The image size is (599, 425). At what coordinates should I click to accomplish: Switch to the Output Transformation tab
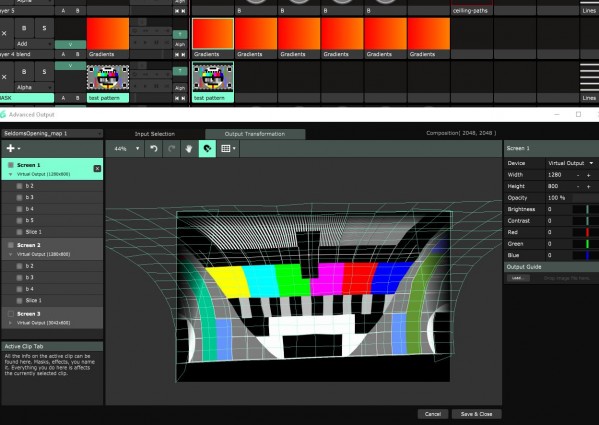255,134
